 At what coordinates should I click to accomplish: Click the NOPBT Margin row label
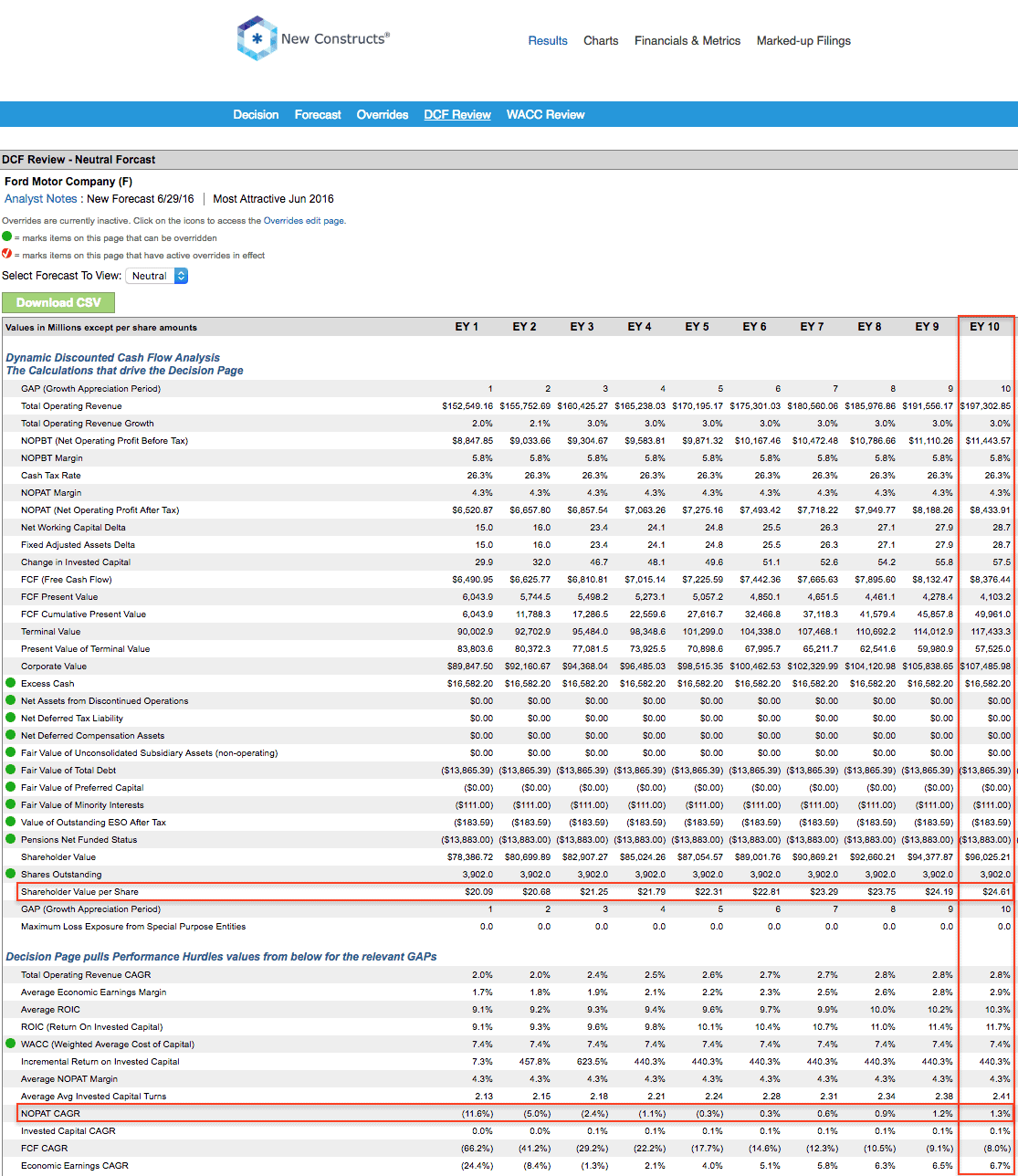[52, 457]
